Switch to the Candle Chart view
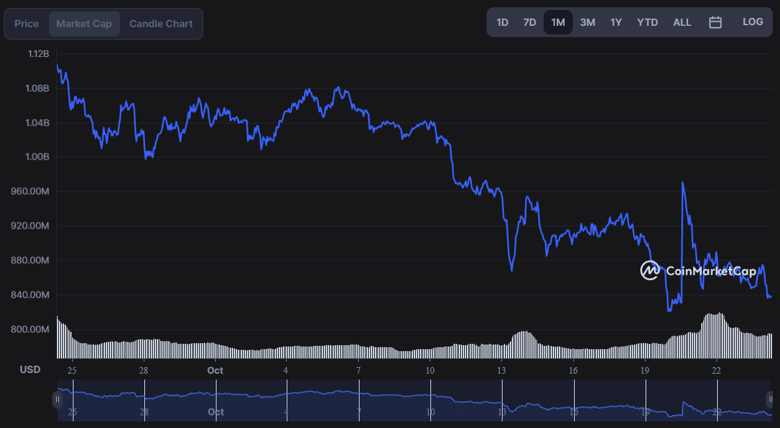Image resolution: width=780 pixels, height=428 pixels. pos(161,23)
